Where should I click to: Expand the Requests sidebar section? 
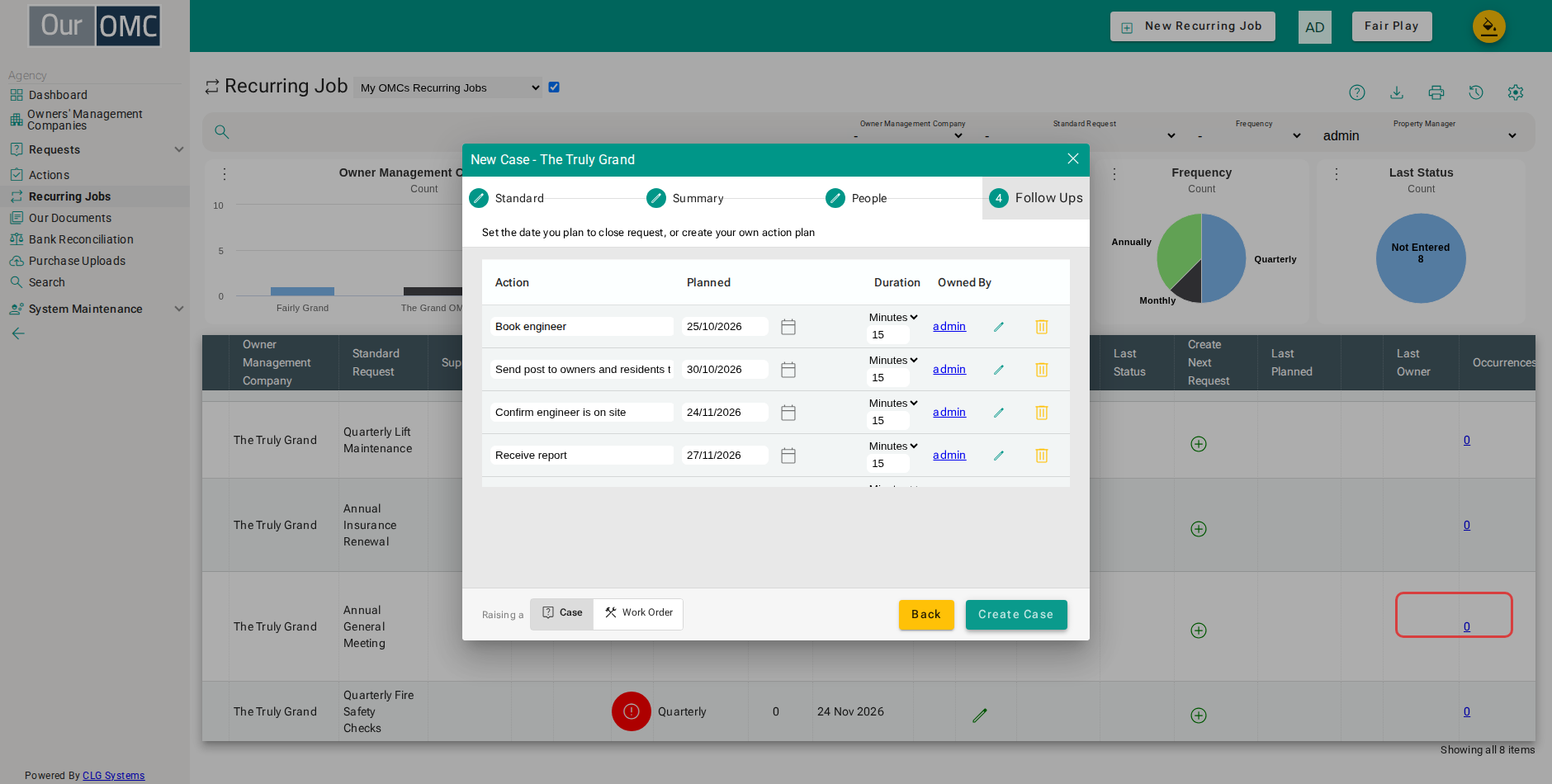[x=95, y=149]
